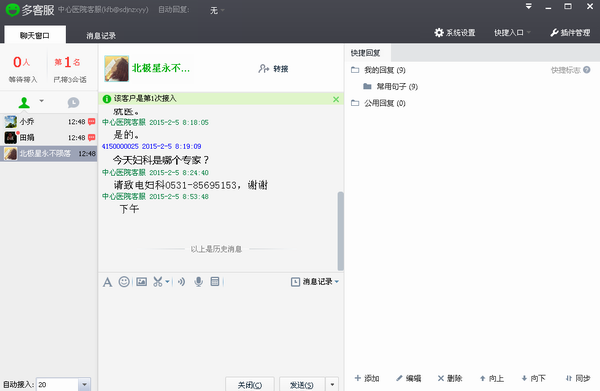Click the green info icon in notice bar
600x391 pixels.
tap(107, 99)
